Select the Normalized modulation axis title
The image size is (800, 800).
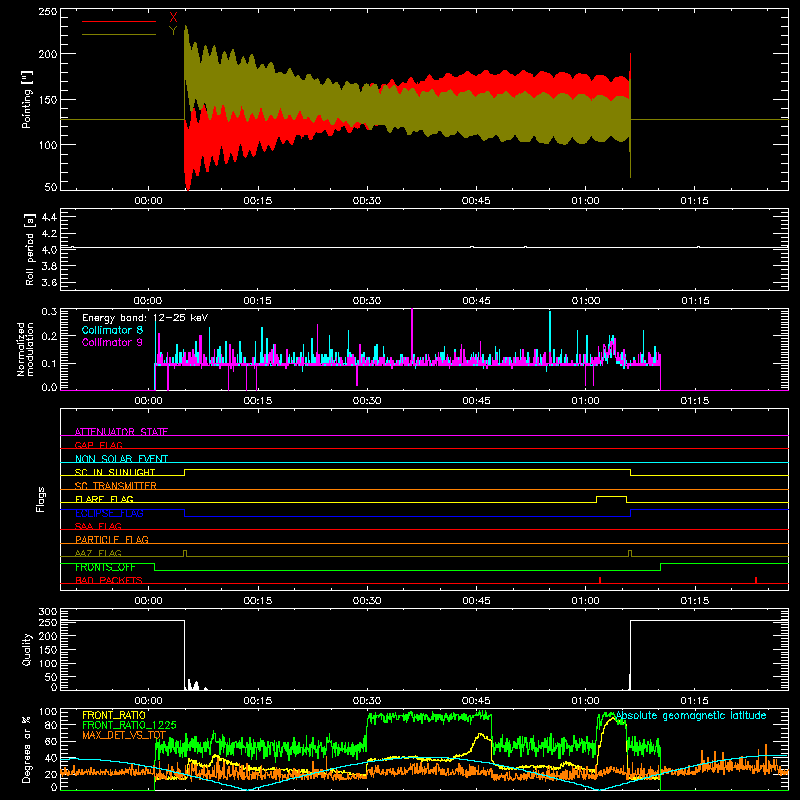tap(26, 349)
